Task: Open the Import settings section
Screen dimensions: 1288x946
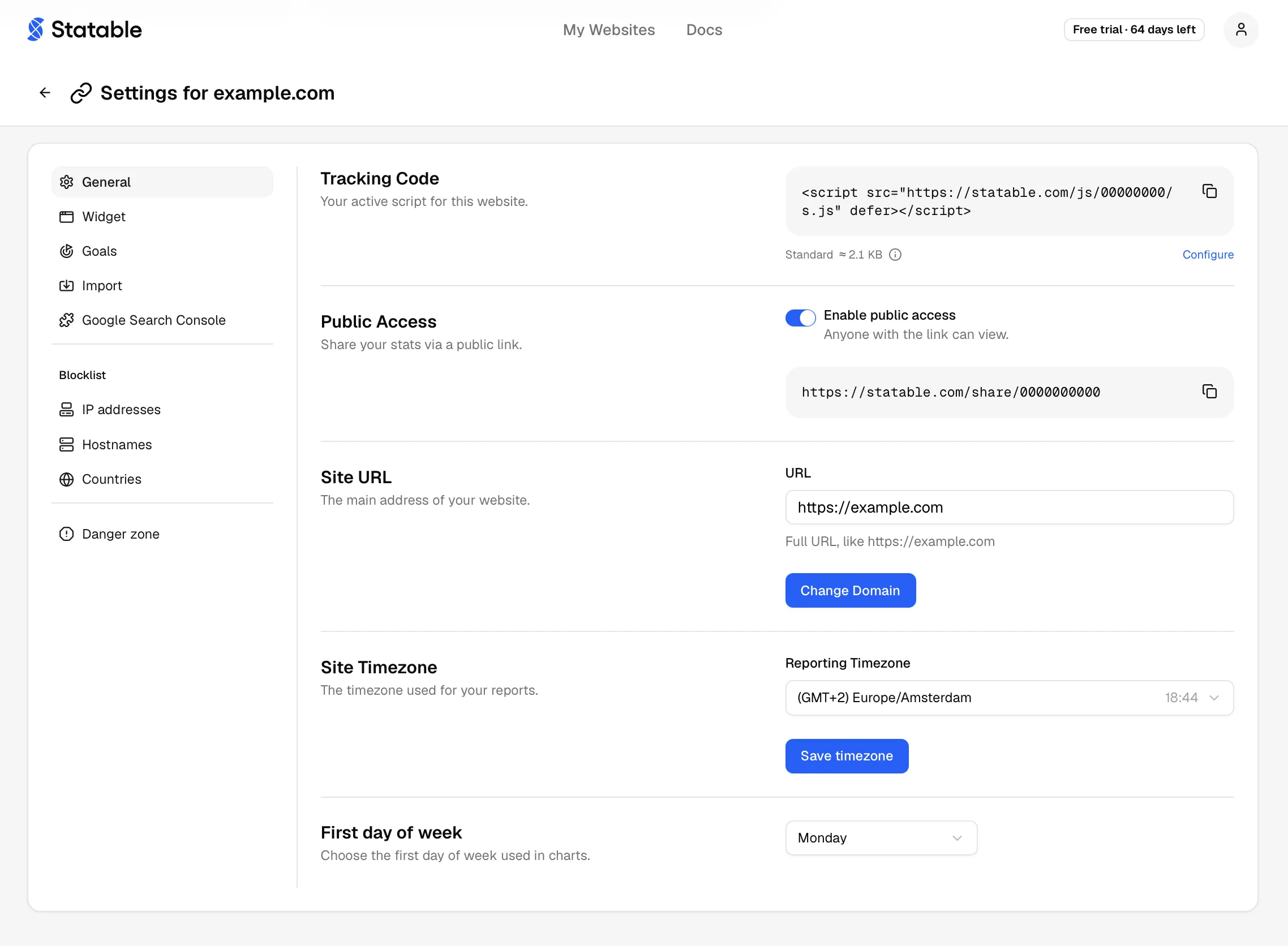Action: tap(162, 286)
